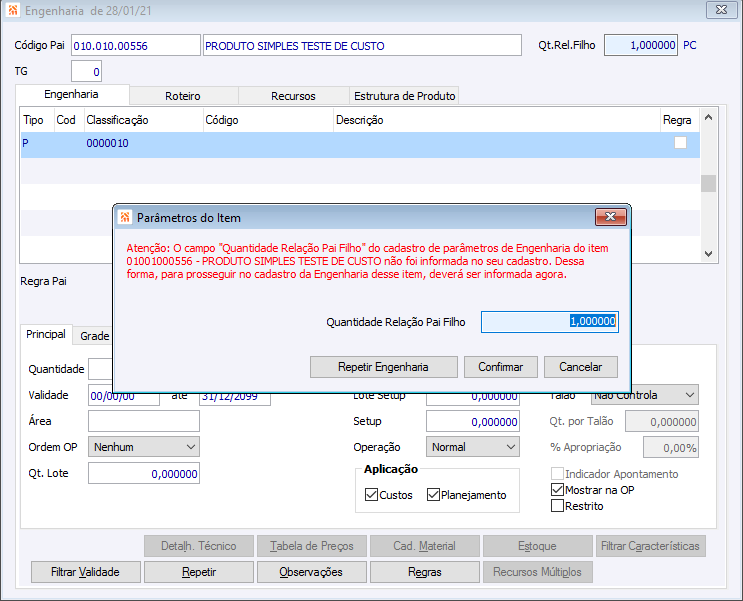Click the grid scrollbar down arrow
The image size is (743, 601).
tap(708, 254)
